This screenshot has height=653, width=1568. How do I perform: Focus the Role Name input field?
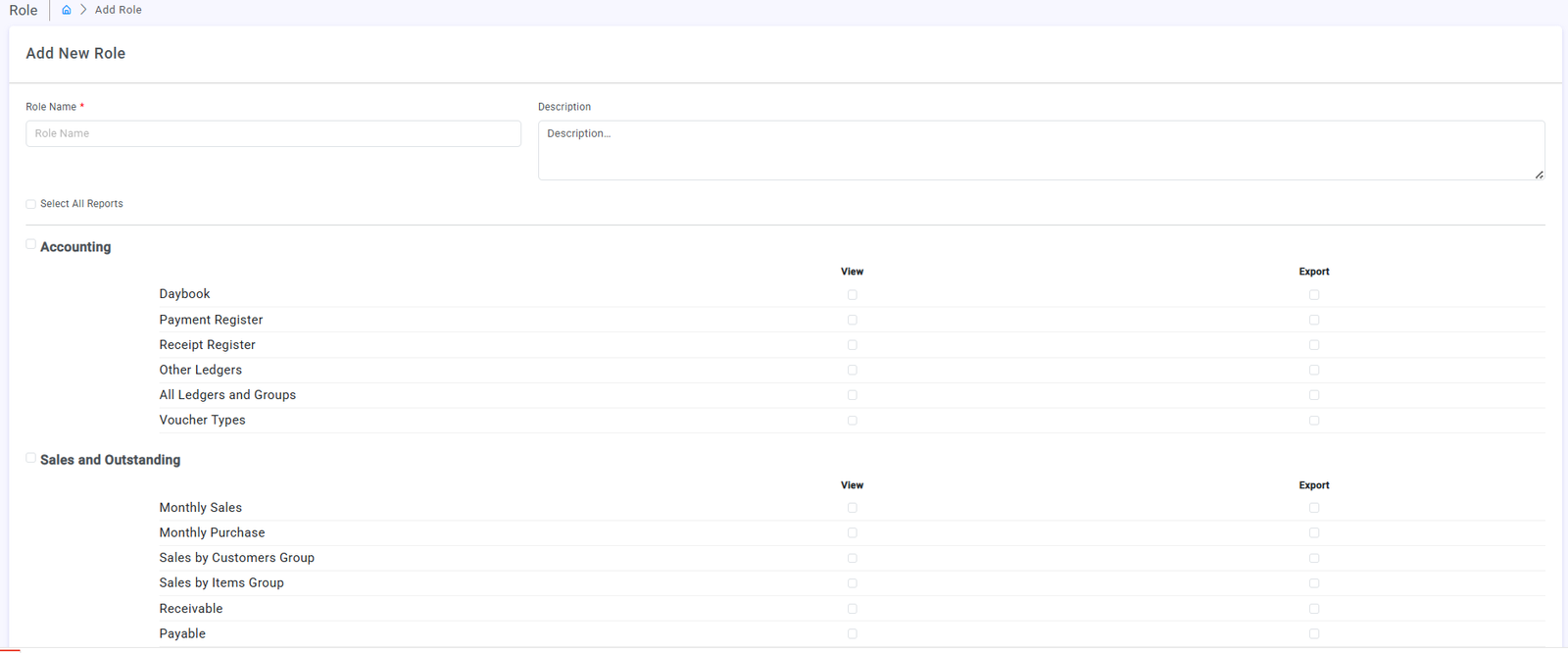[x=272, y=133]
